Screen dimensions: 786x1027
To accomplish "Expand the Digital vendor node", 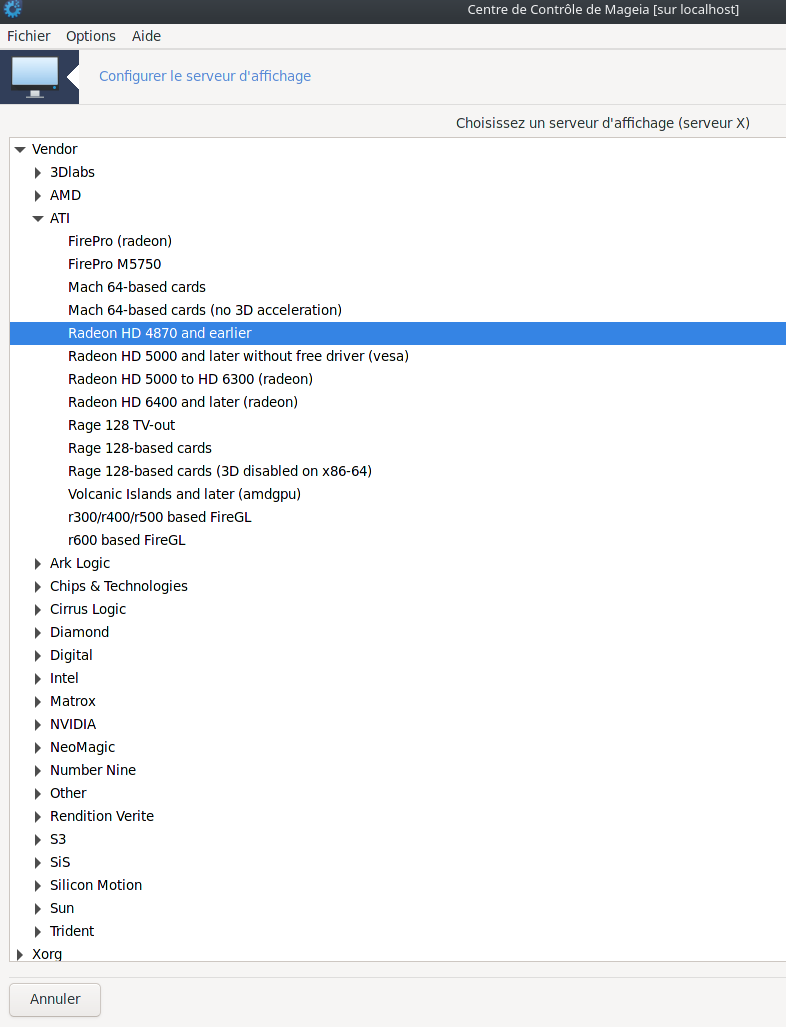I will coord(37,655).
